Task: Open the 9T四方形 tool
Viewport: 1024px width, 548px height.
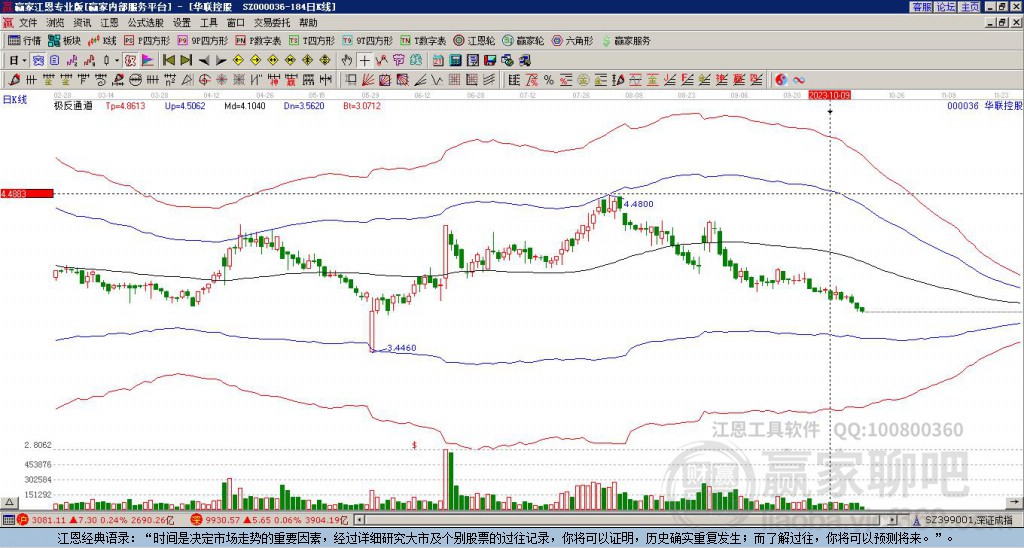Action: click(x=368, y=40)
